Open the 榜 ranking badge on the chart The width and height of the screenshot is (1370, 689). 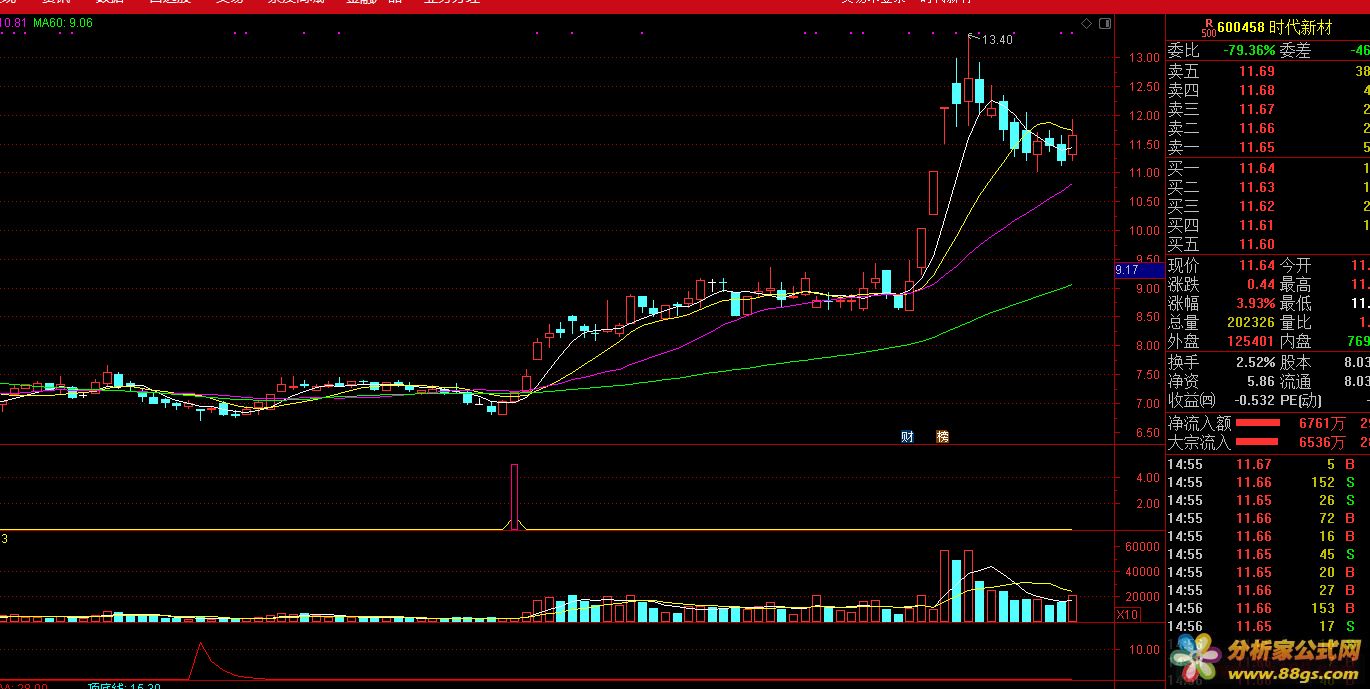[942, 436]
